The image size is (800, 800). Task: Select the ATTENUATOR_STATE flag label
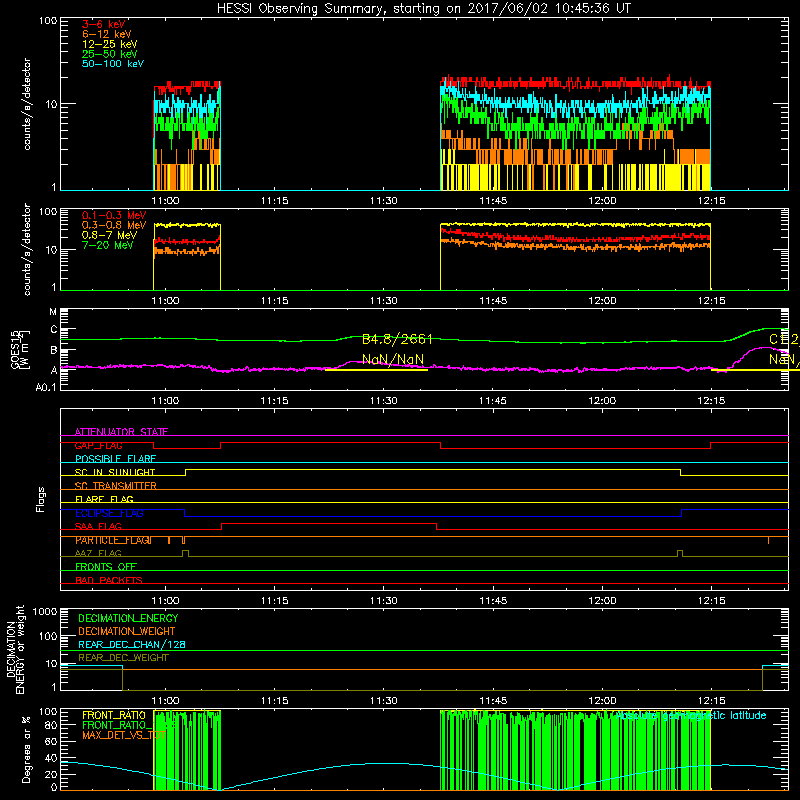point(121,432)
